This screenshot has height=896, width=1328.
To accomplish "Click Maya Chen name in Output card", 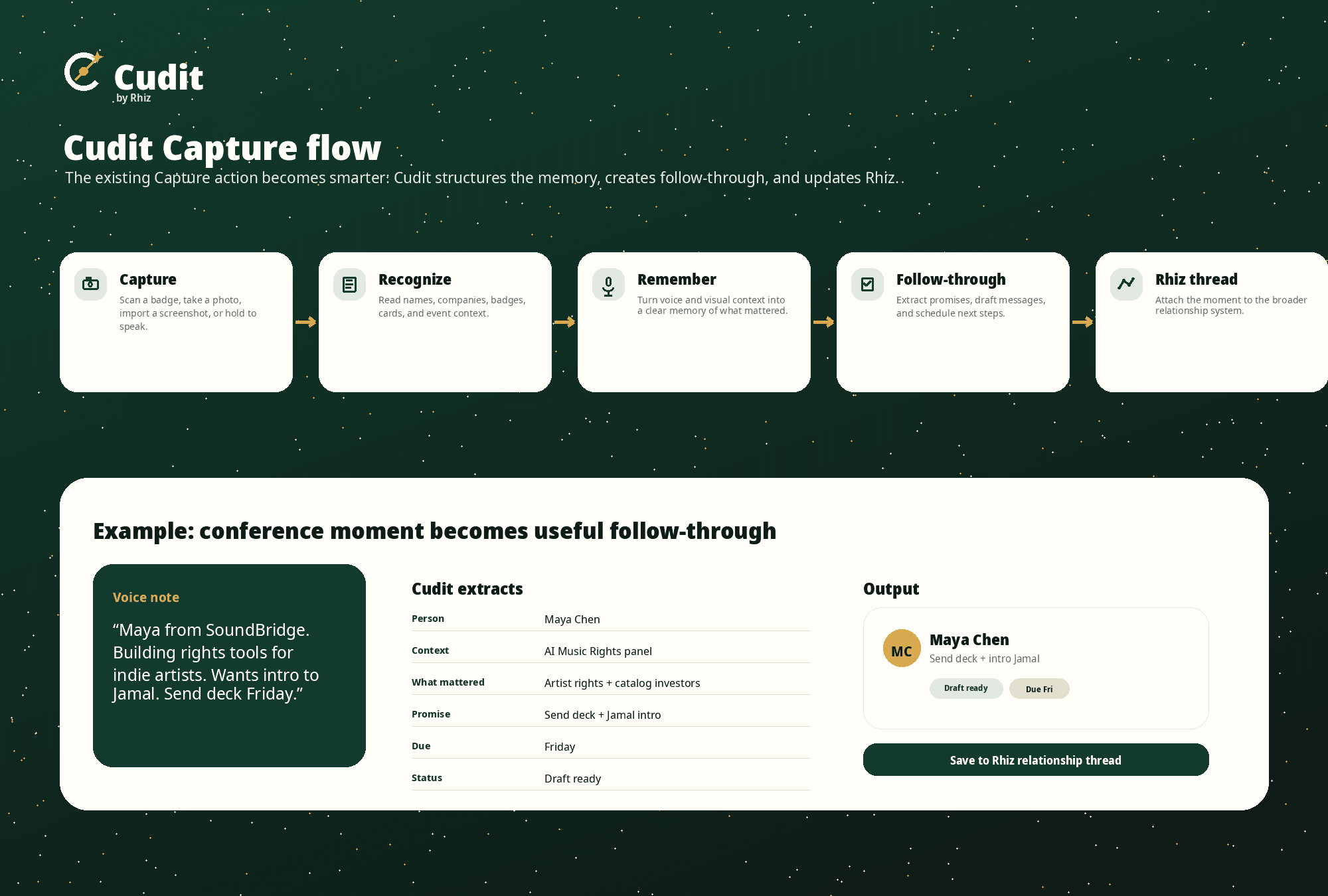I will pyautogui.click(x=969, y=640).
